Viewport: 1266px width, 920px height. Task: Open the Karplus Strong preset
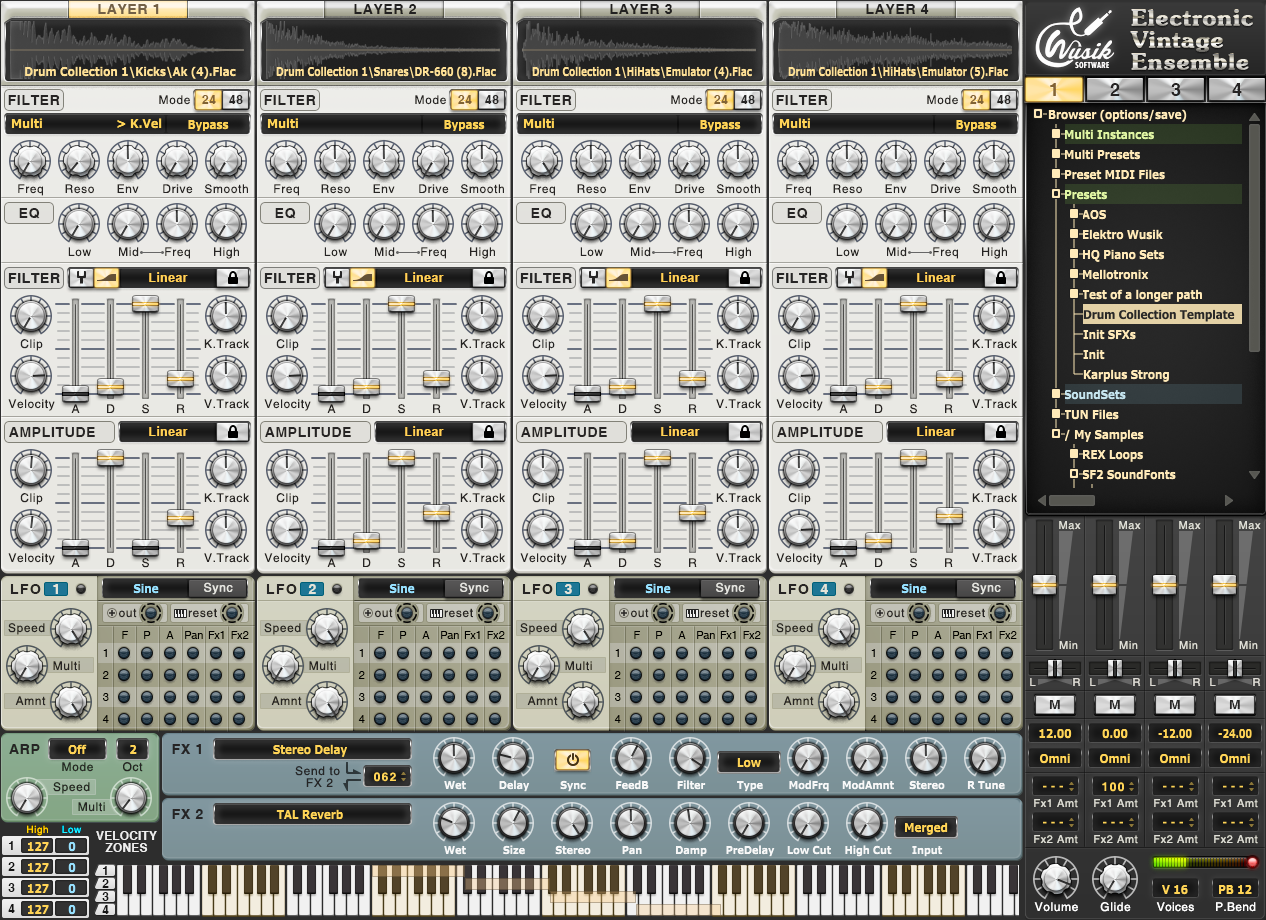(1126, 374)
